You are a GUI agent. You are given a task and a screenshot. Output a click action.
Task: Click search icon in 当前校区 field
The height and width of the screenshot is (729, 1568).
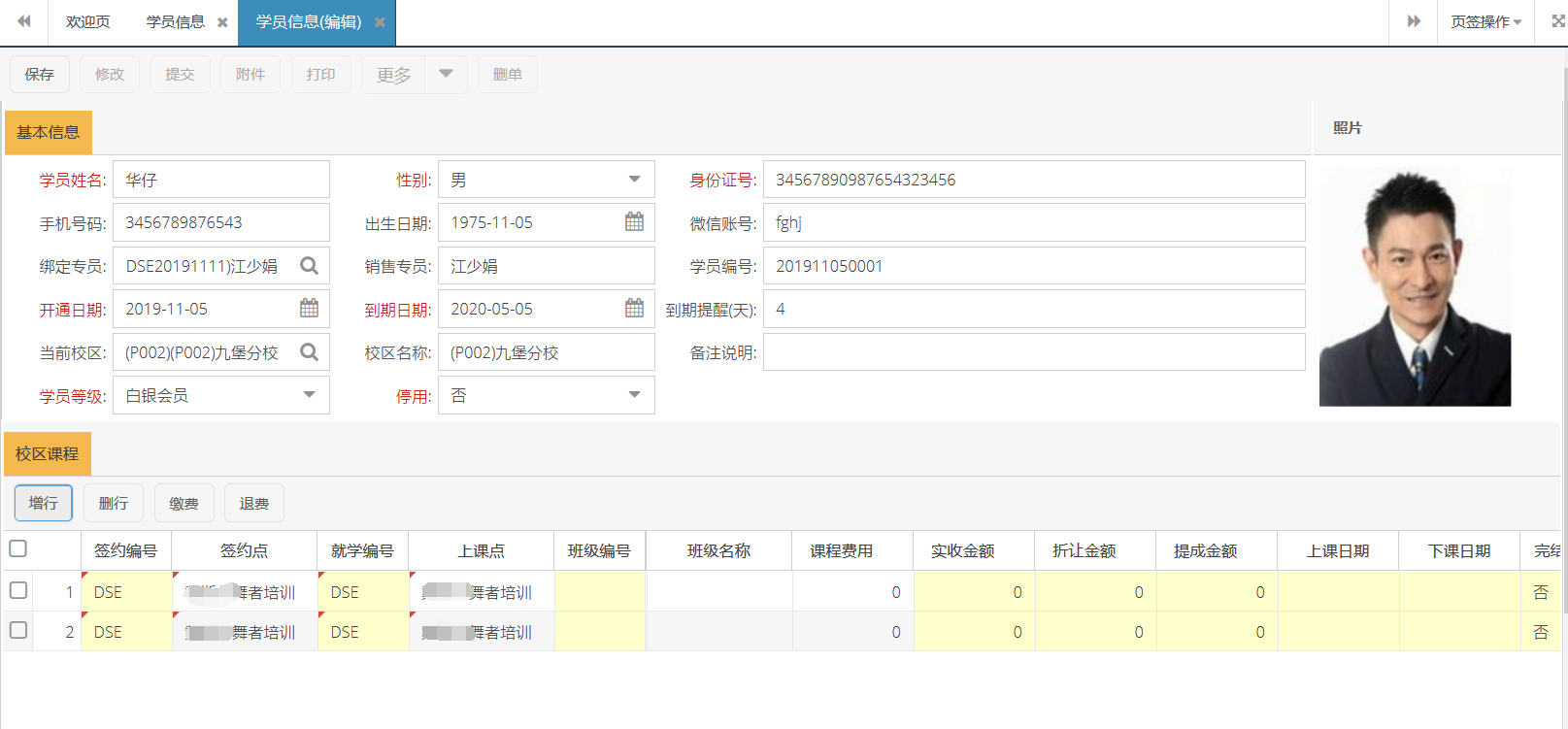(309, 352)
